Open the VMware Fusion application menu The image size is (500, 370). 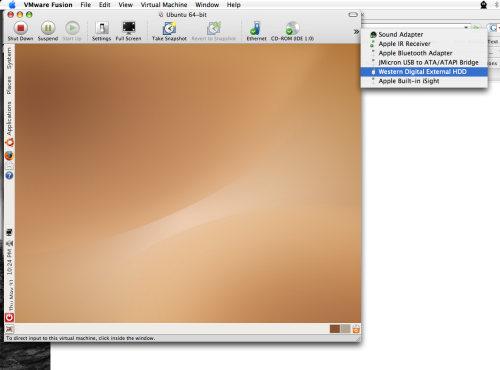coord(48,5)
